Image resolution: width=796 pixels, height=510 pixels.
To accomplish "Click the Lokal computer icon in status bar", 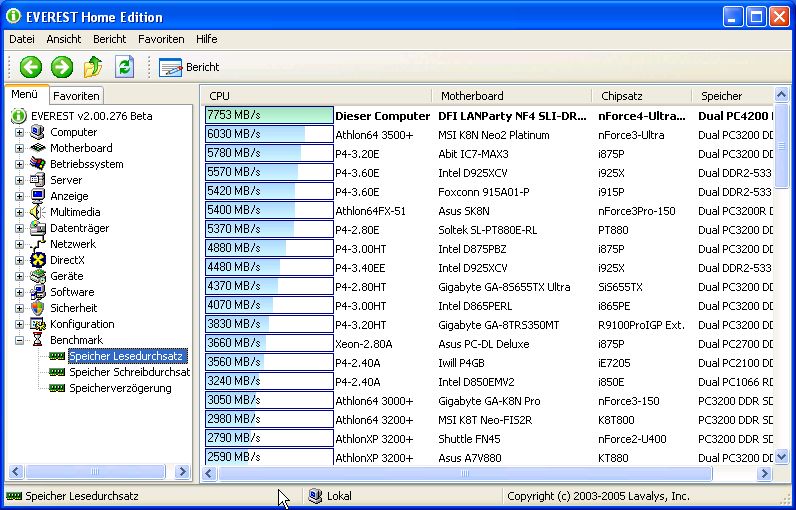I will tap(315, 496).
